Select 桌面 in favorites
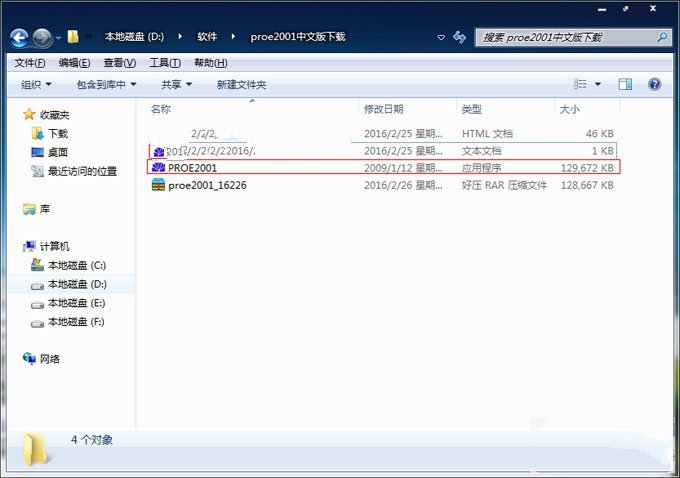 [x=58, y=152]
